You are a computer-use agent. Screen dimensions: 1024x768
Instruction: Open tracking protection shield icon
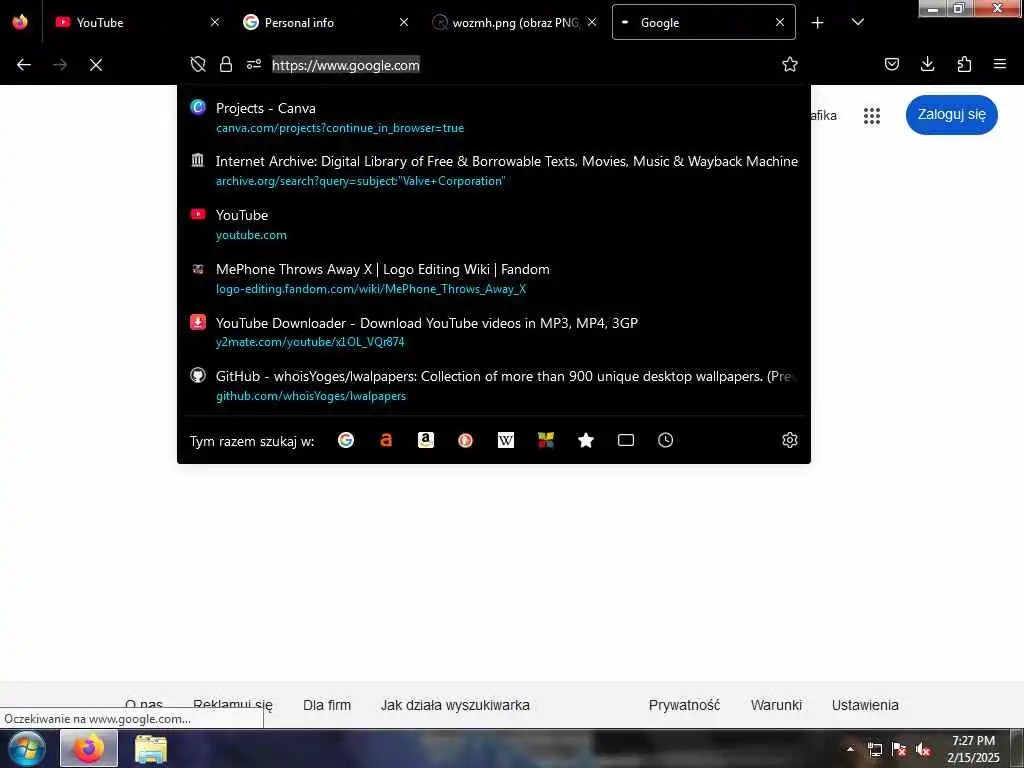click(x=198, y=64)
